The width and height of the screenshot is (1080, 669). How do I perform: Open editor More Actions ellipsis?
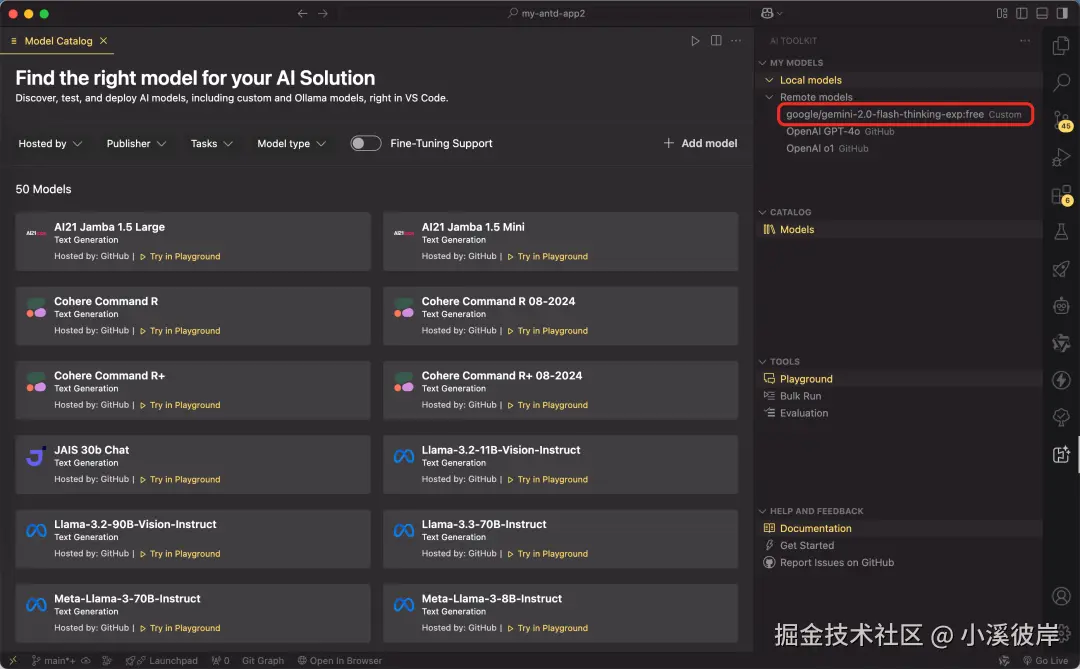tap(736, 41)
